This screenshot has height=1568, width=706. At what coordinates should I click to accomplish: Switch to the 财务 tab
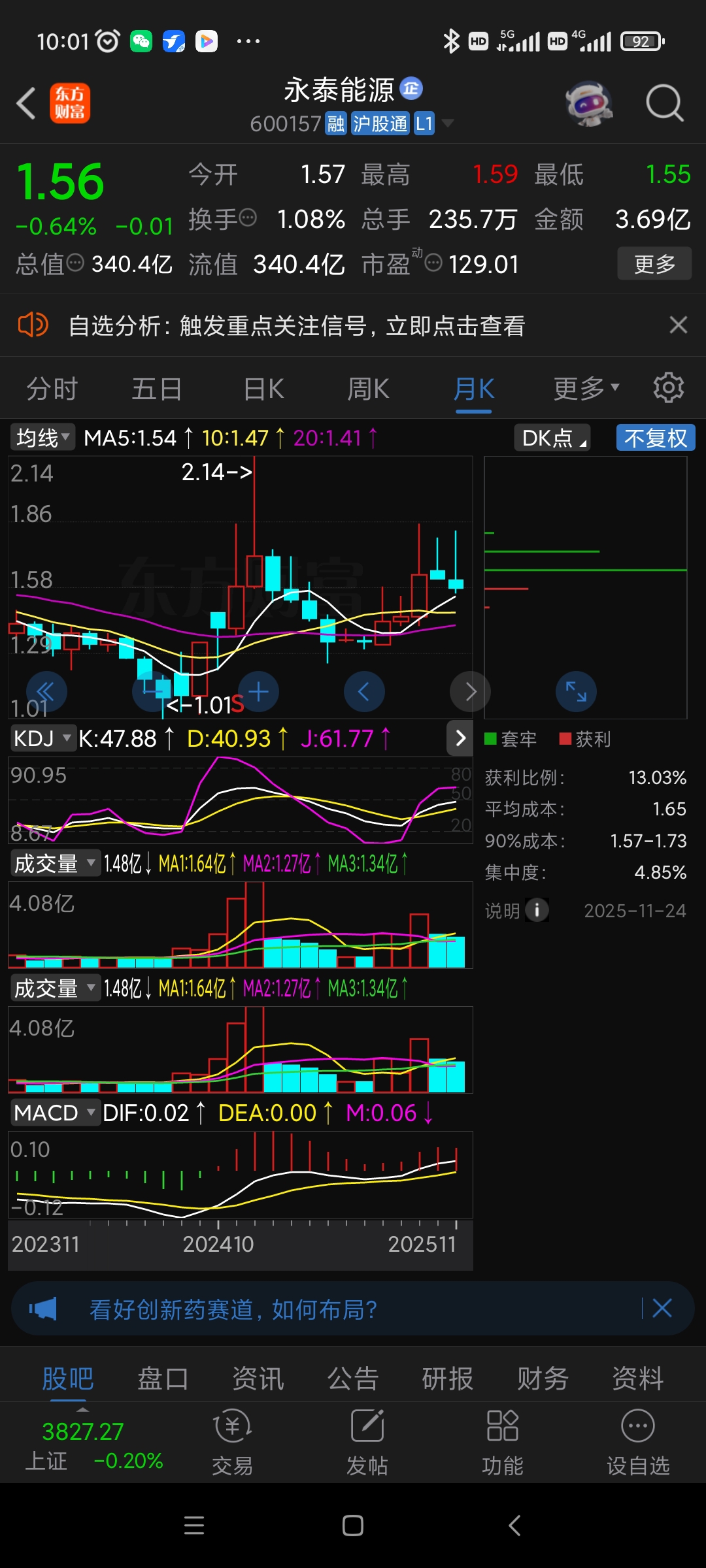click(543, 1379)
